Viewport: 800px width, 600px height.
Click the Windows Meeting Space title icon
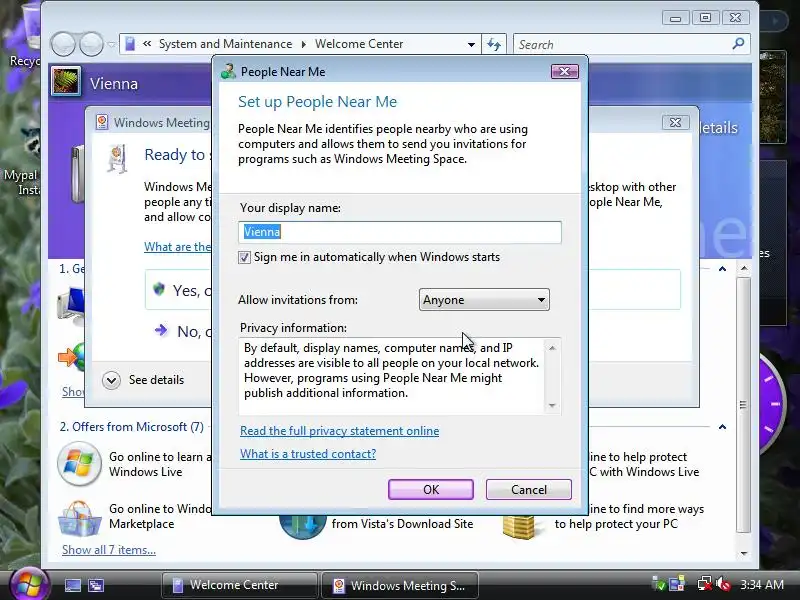pos(102,122)
